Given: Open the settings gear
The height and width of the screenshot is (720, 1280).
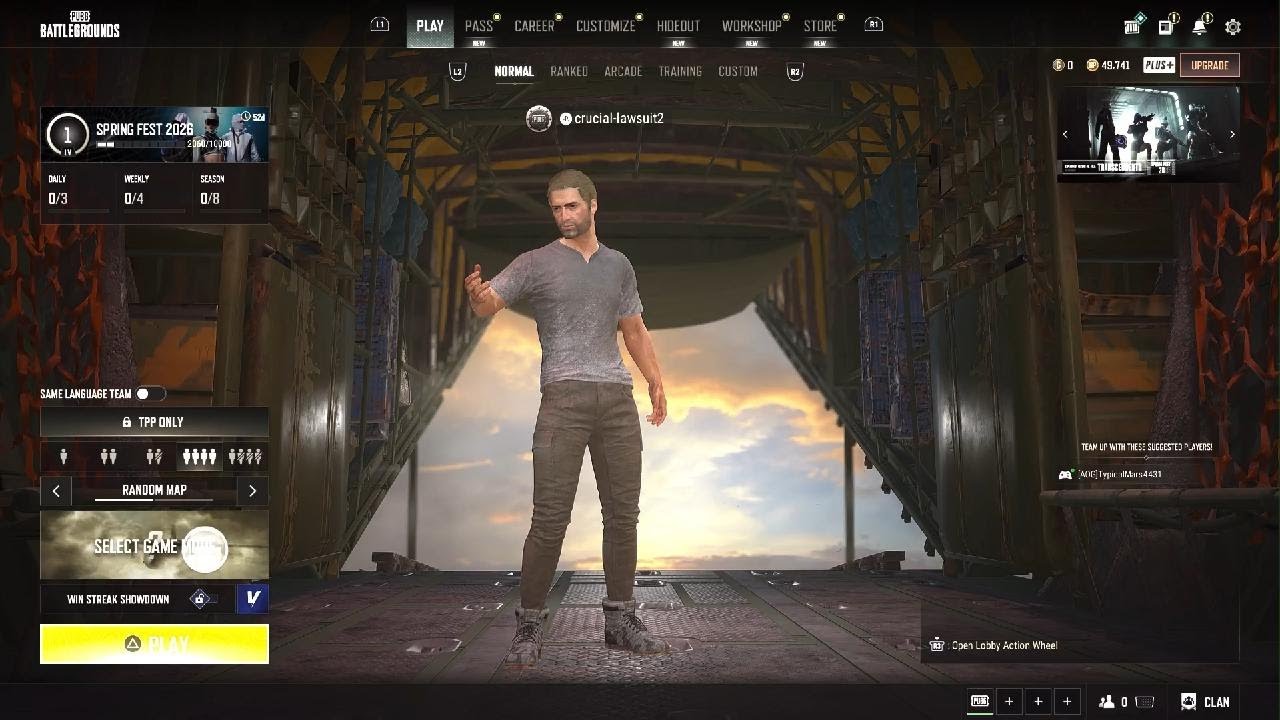Looking at the screenshot, I should [1233, 27].
